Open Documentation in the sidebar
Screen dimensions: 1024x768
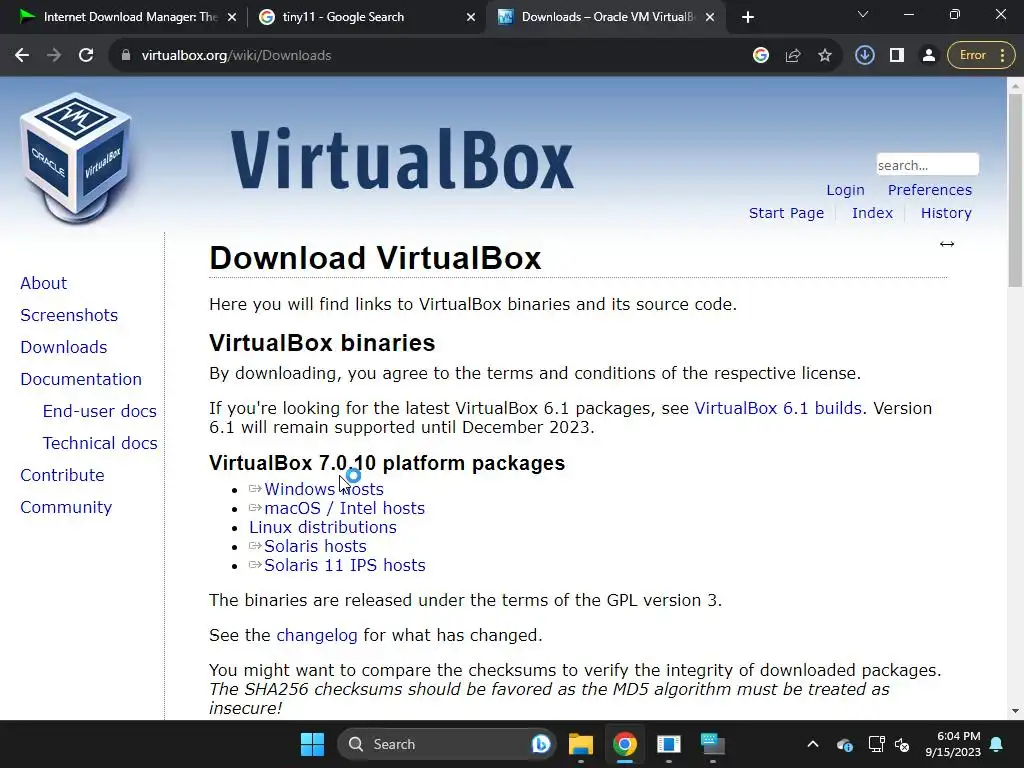(x=81, y=379)
